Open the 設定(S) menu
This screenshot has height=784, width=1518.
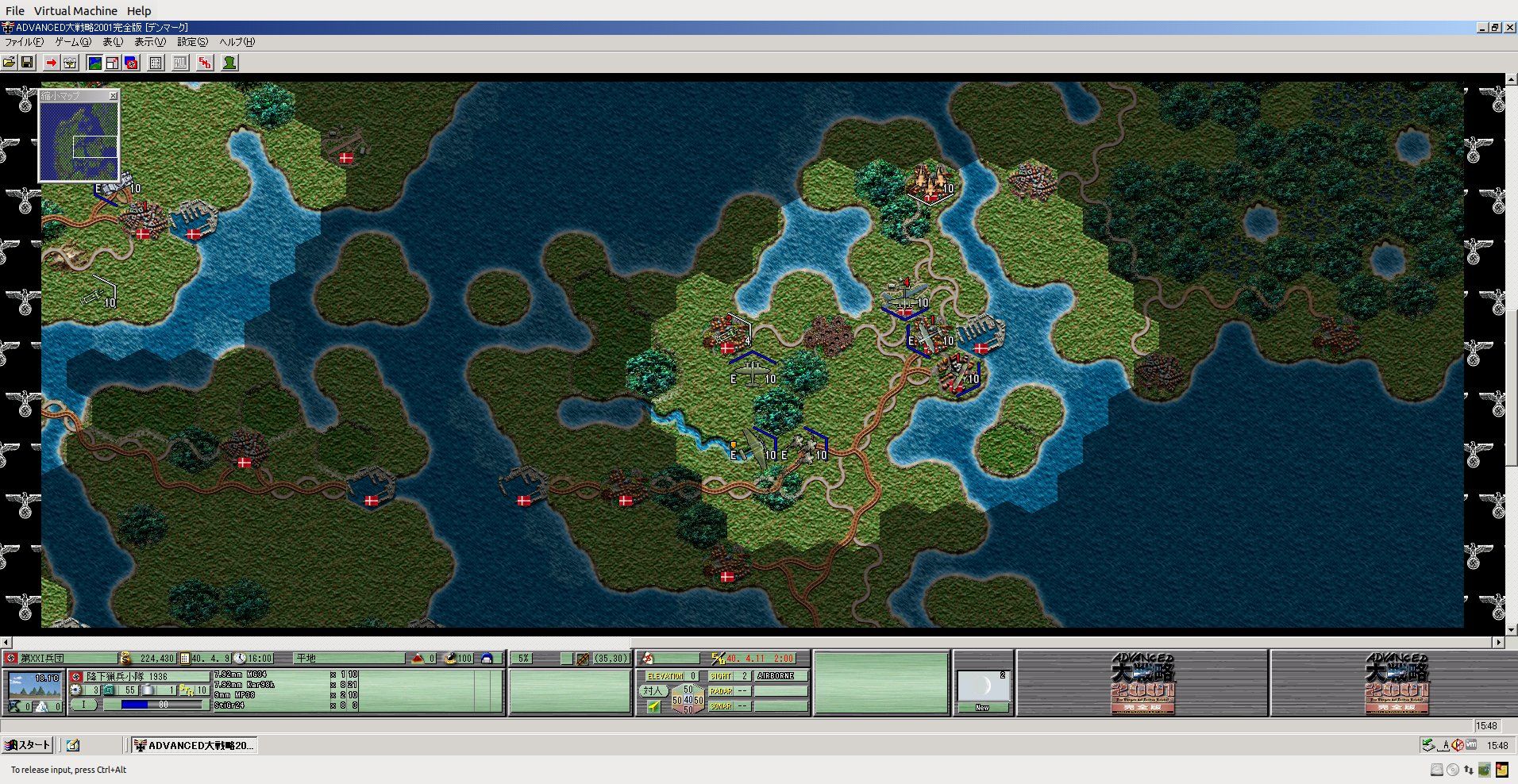(x=193, y=42)
